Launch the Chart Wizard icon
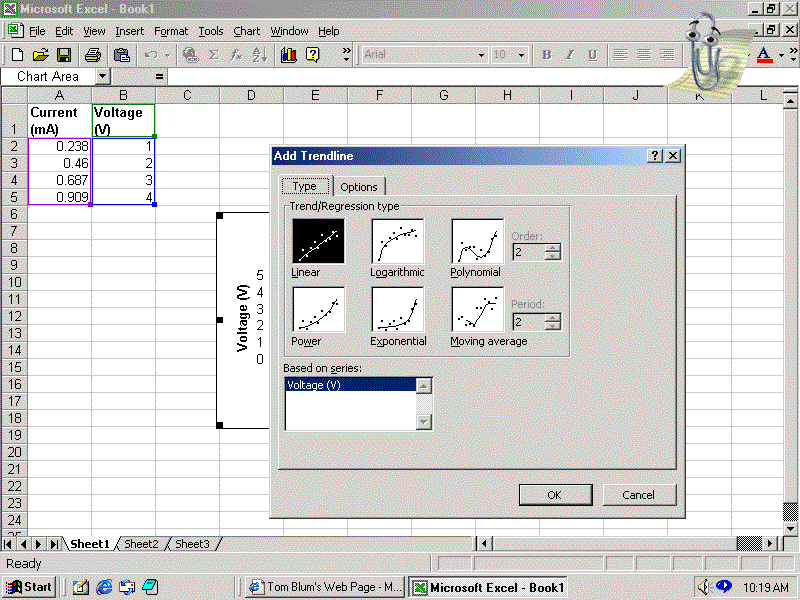Viewport: 800px width, 600px height. tap(289, 55)
